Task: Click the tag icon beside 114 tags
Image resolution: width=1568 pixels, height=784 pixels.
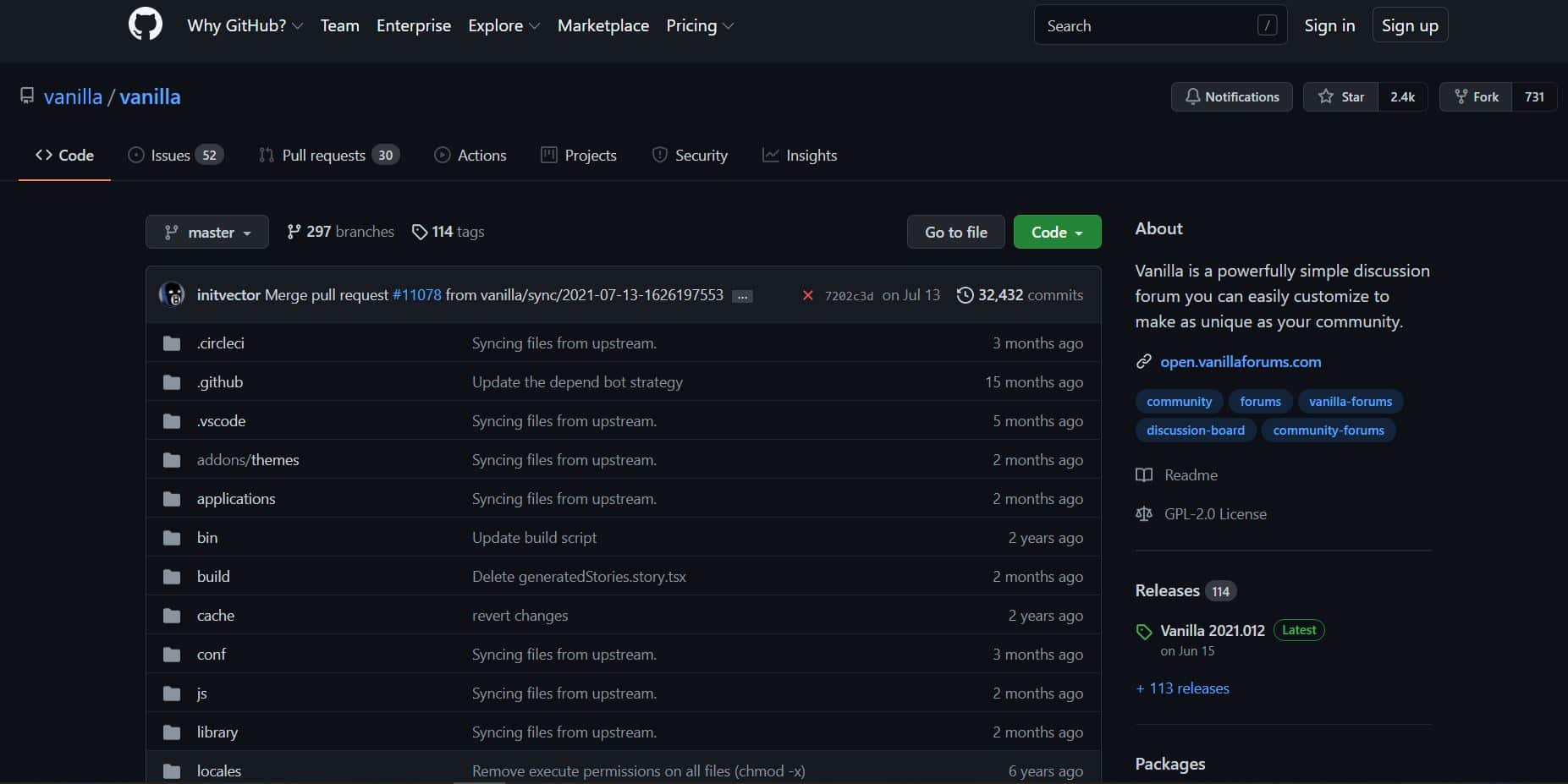Action: [419, 231]
